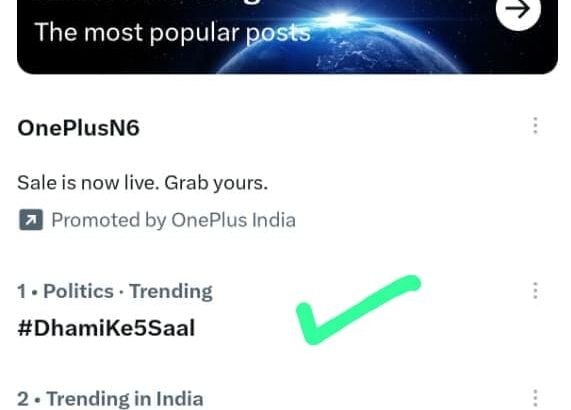Image resolution: width=571 pixels, height=410 pixels.
Task: Tap the Trending word beside Politics
Action: point(171,291)
